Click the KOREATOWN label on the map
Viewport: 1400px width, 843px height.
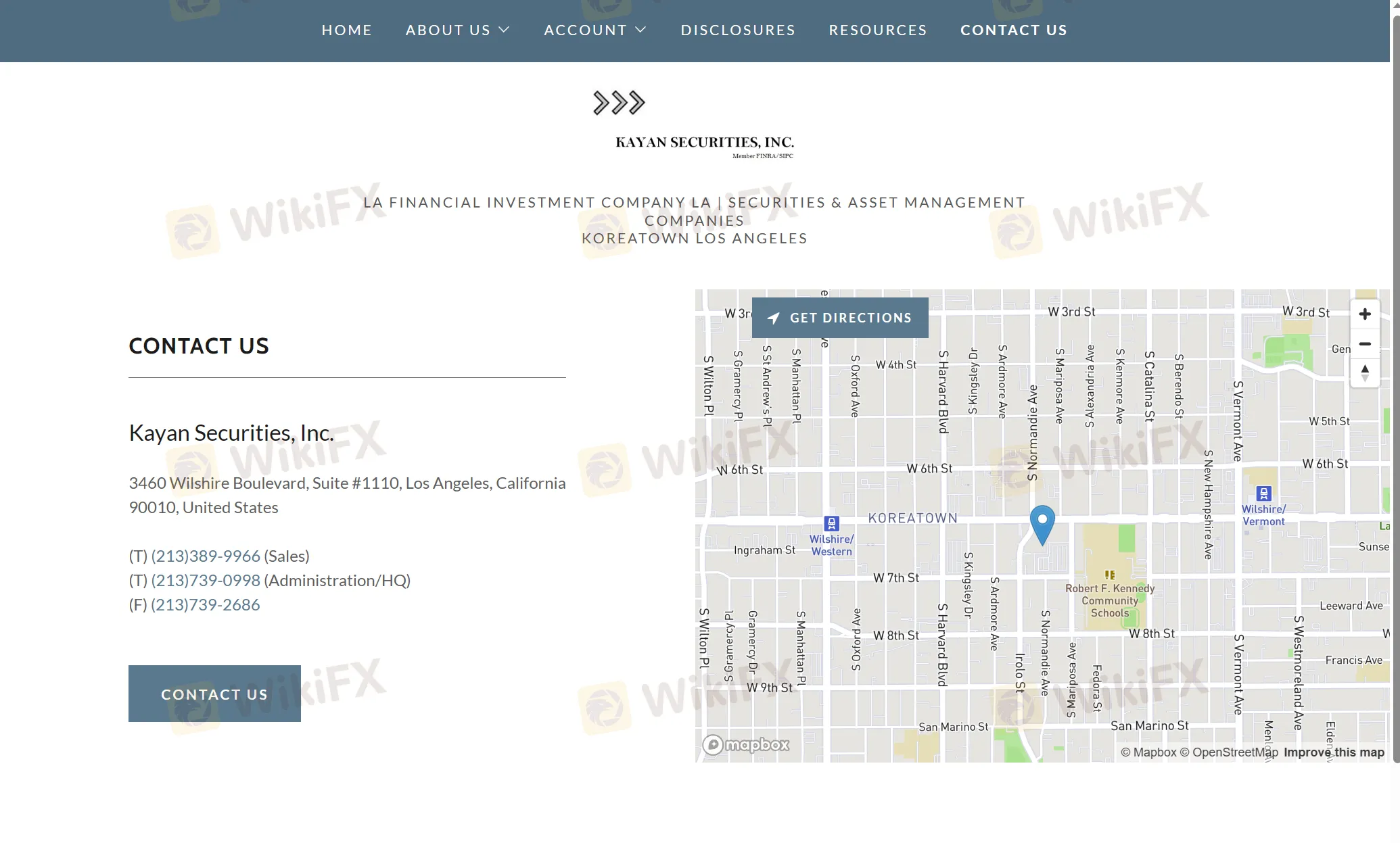(x=913, y=518)
